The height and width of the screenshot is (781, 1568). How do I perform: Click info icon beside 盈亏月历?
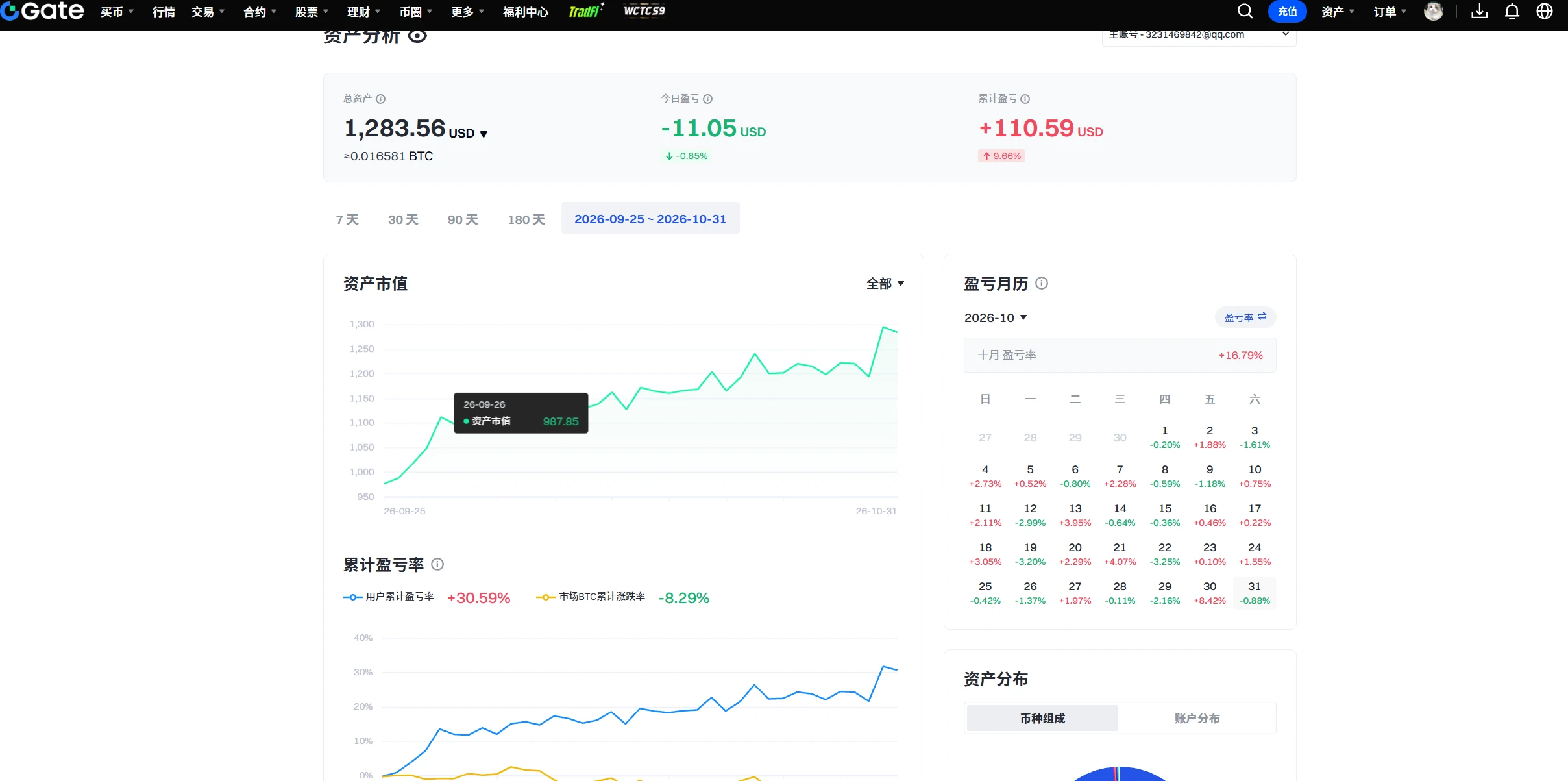click(x=1042, y=283)
